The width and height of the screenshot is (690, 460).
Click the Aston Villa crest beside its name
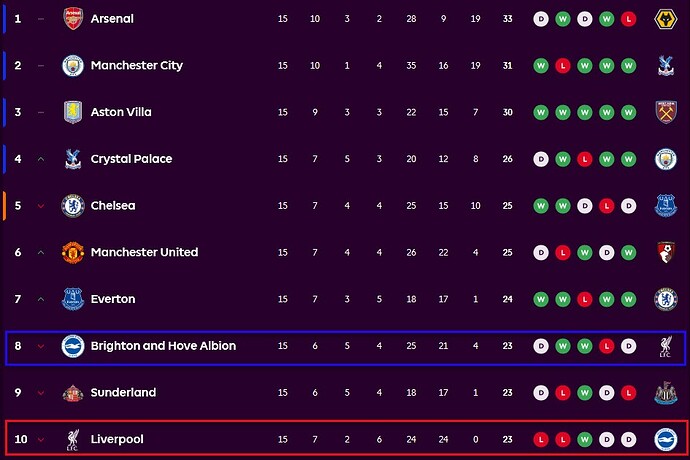click(x=72, y=112)
